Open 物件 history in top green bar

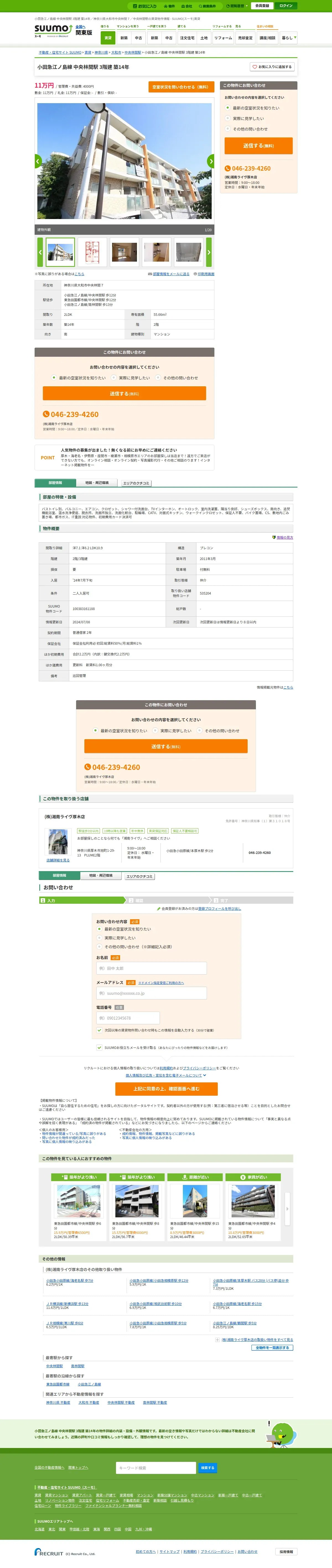169,6
